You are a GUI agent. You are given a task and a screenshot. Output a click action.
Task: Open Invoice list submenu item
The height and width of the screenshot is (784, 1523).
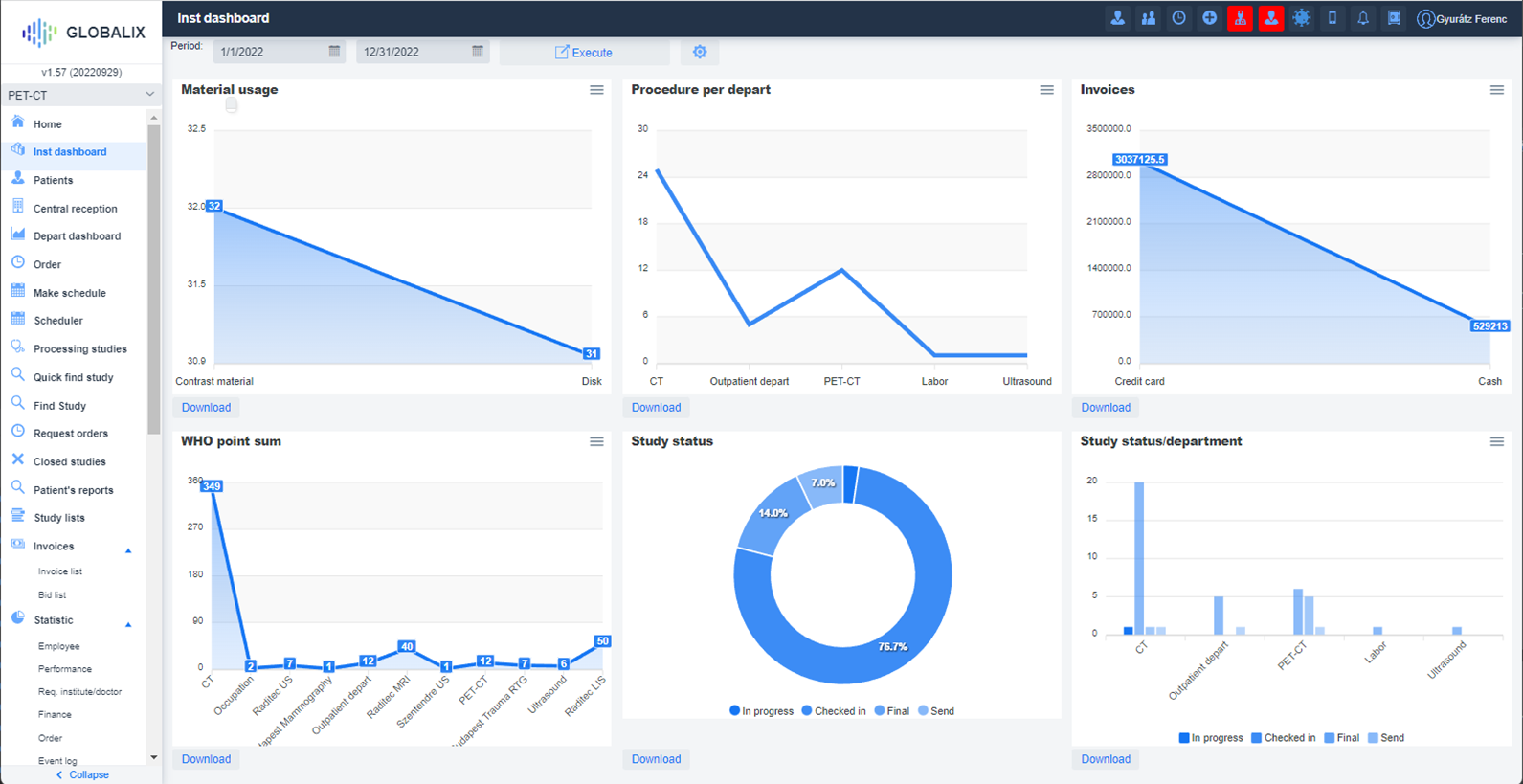(x=60, y=571)
